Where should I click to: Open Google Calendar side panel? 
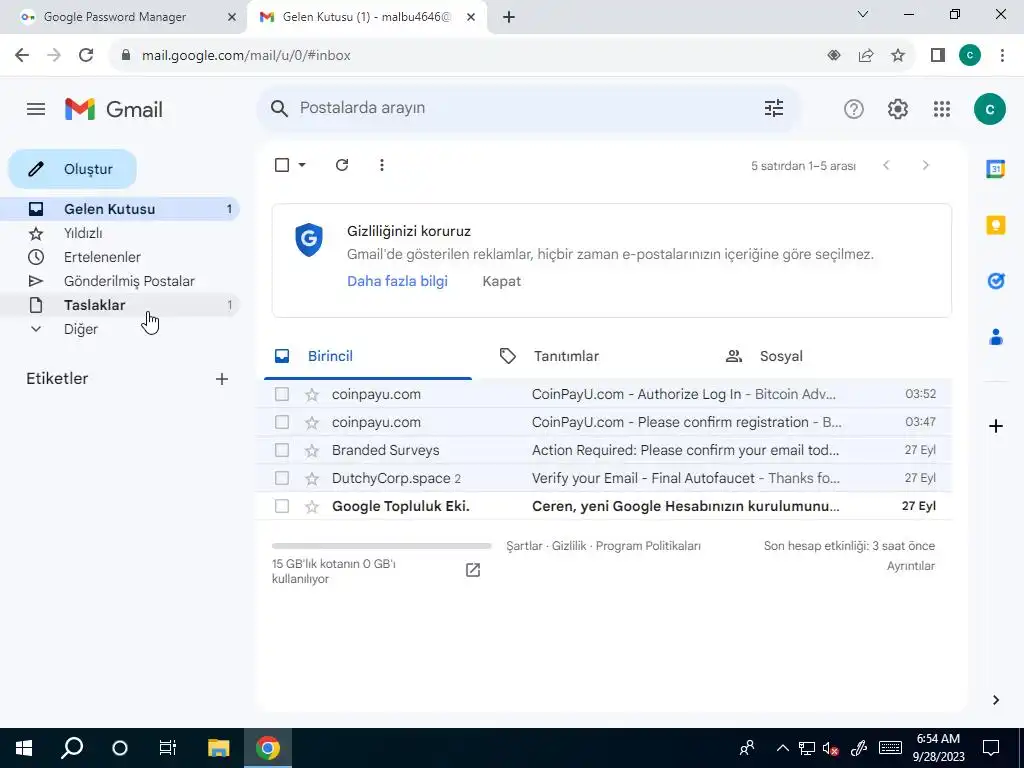[x=995, y=169]
